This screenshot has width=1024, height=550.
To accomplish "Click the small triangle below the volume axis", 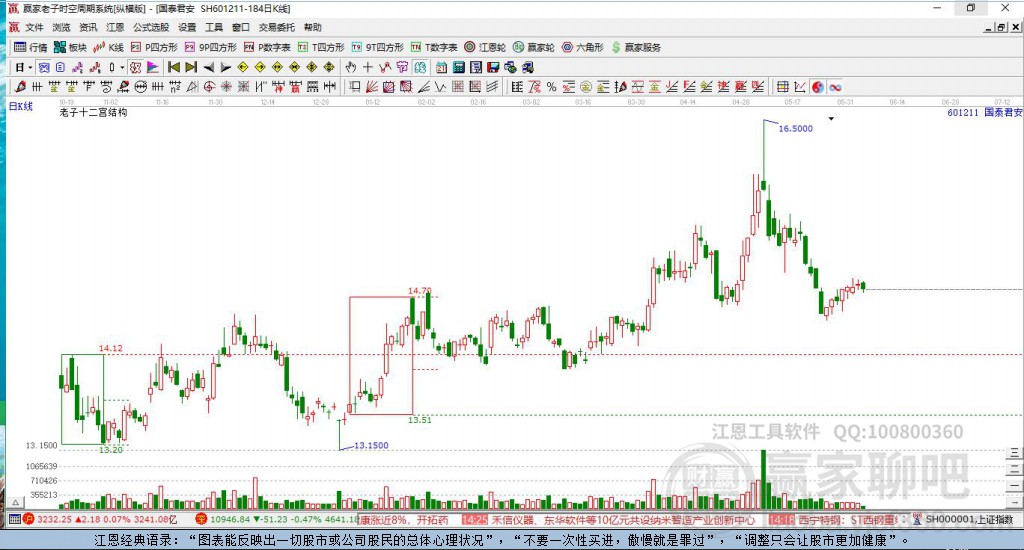I will [x=16, y=503].
